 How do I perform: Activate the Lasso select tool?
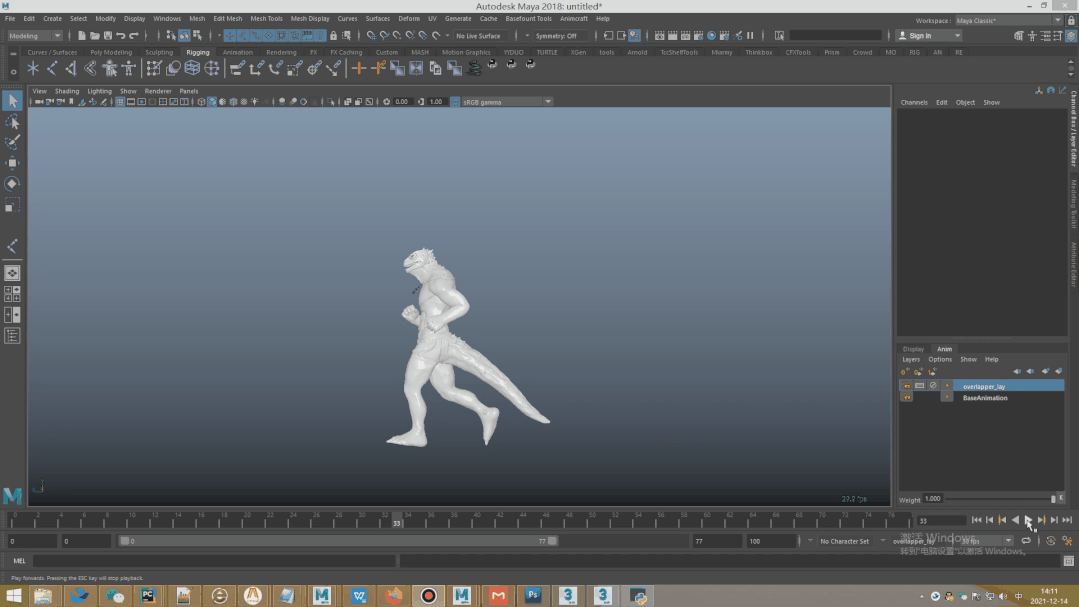pos(12,122)
